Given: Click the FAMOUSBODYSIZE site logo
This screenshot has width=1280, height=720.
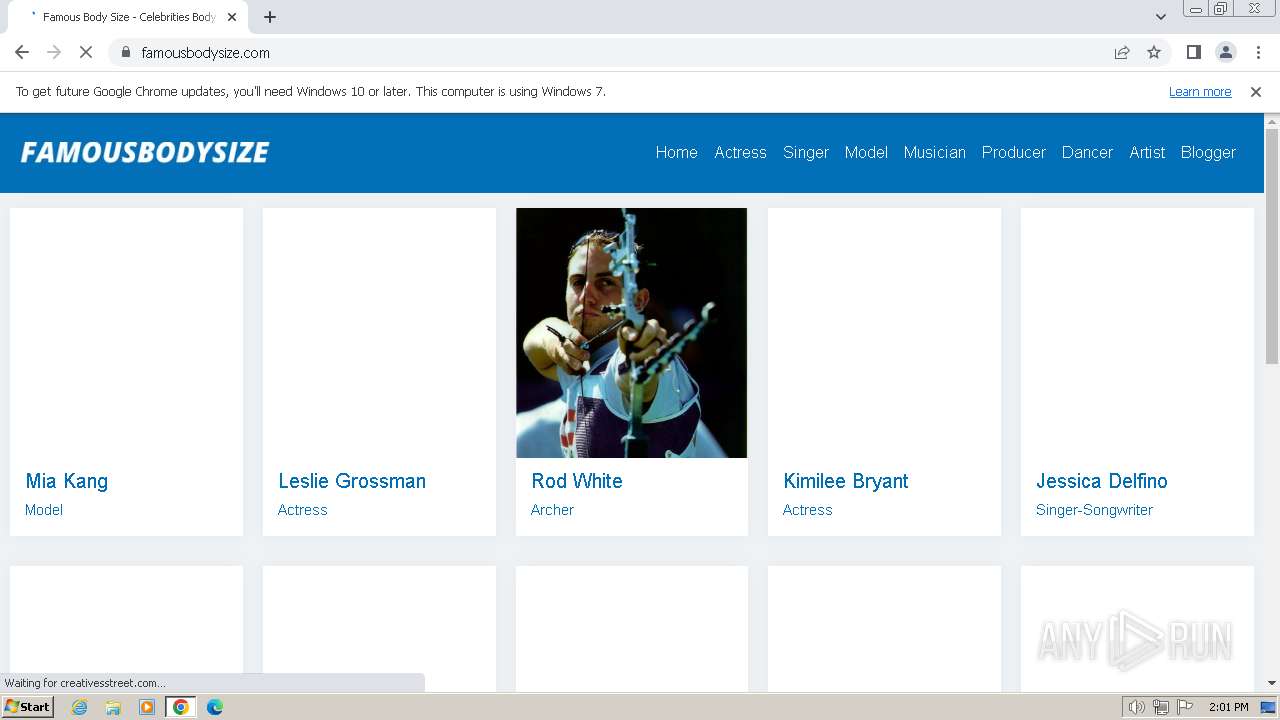Looking at the screenshot, I should tap(145, 152).
